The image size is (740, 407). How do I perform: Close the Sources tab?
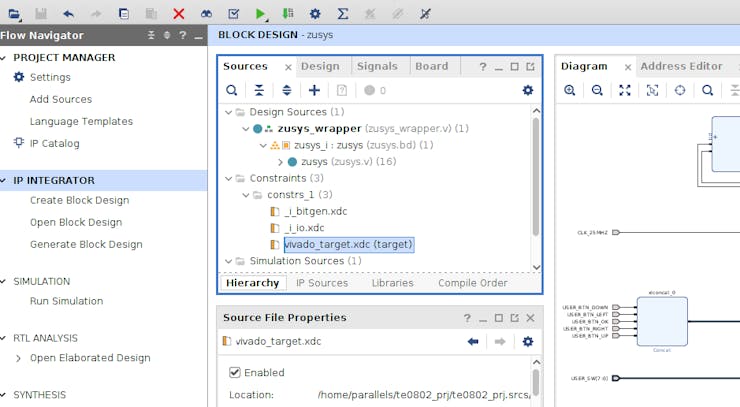pos(288,68)
